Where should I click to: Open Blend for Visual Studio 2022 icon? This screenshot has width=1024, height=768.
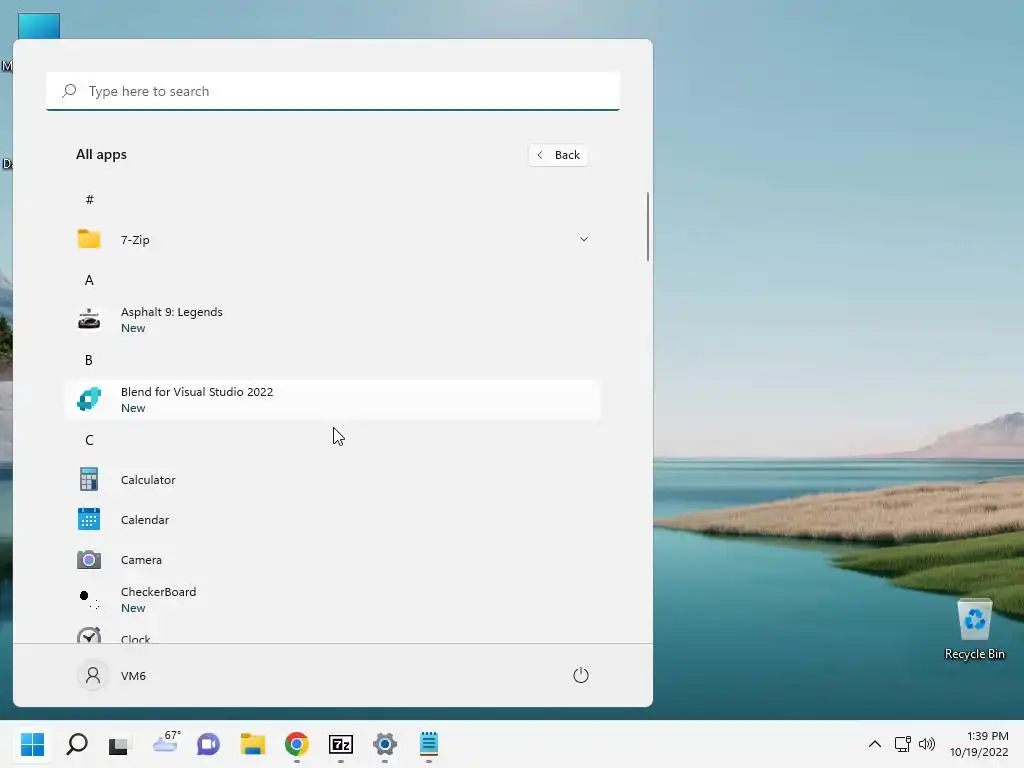coord(89,399)
